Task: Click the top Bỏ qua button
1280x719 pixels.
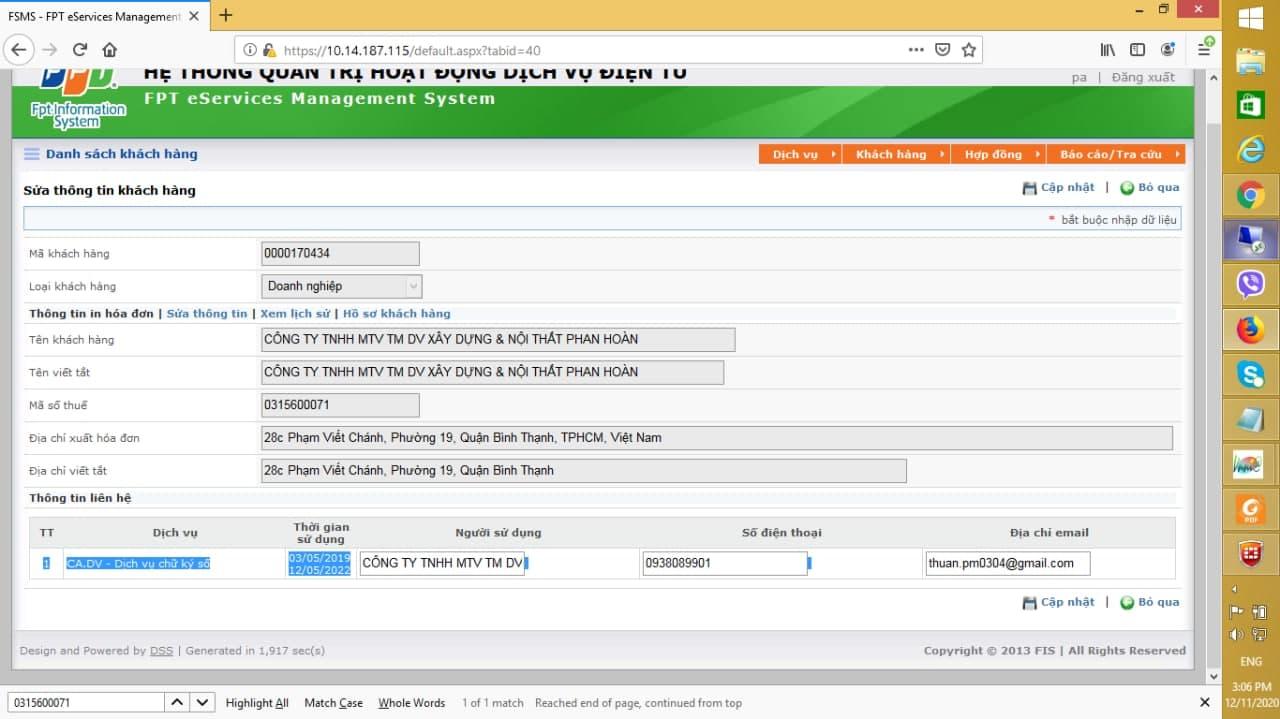Action: tap(1150, 187)
